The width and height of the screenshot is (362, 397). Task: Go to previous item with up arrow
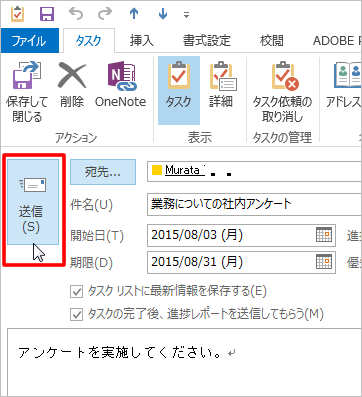pos(134,14)
